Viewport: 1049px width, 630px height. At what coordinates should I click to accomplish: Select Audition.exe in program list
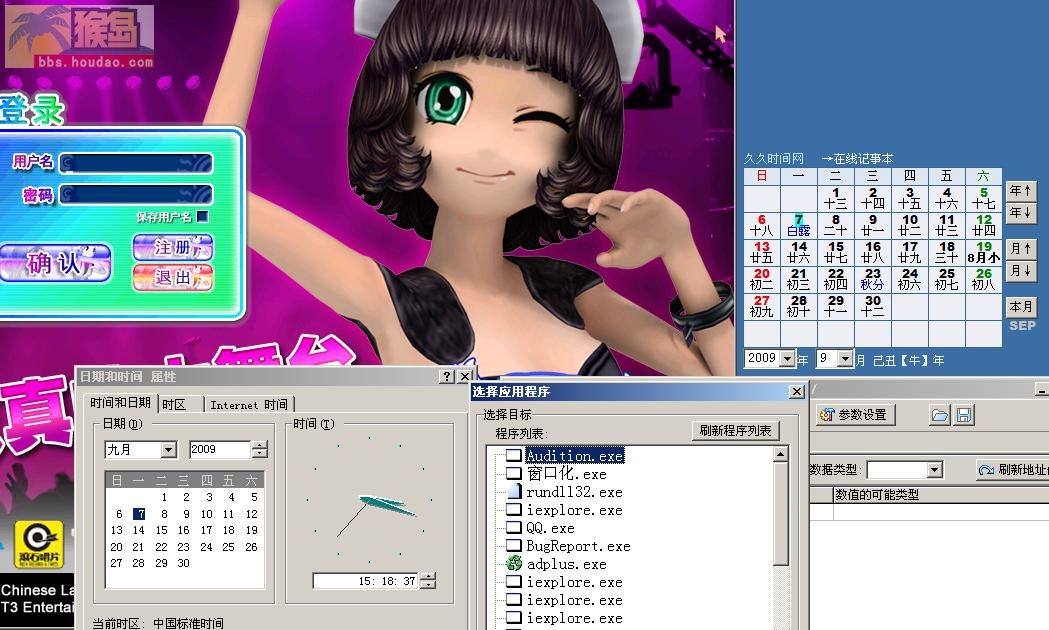point(575,455)
